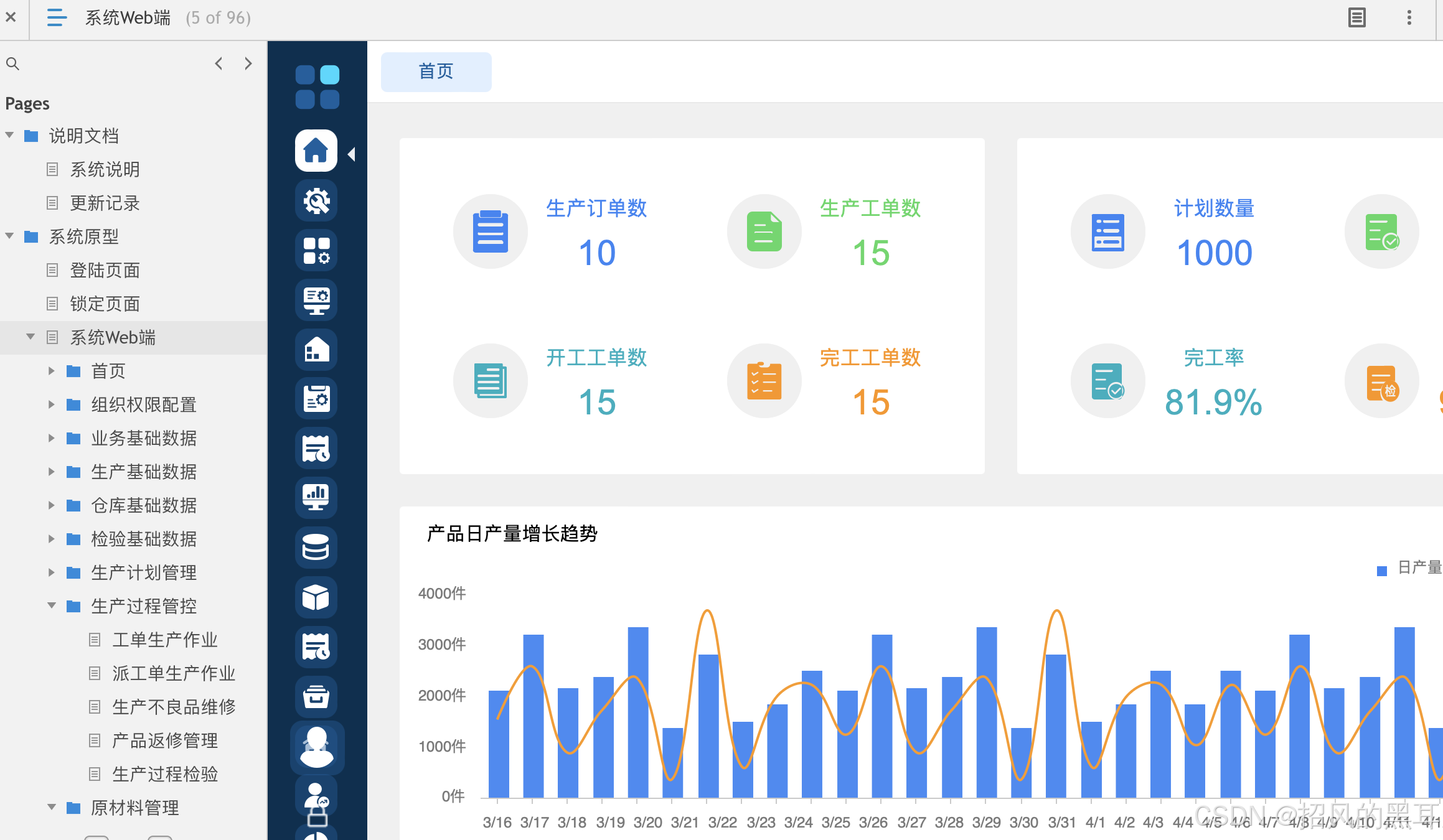Collapse the 说明文档 folder

pyautogui.click(x=10, y=135)
